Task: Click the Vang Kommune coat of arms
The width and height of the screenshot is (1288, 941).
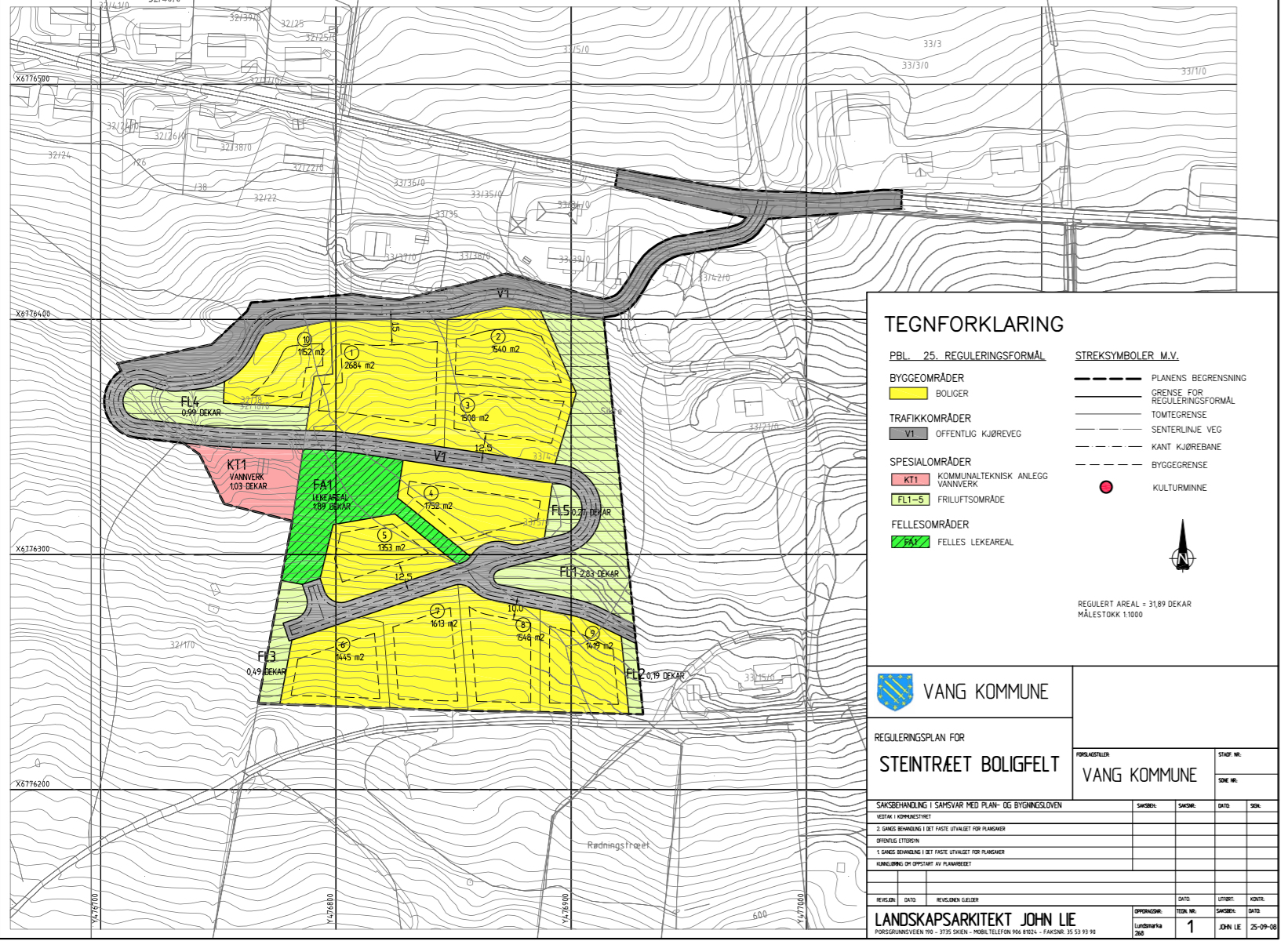Action: pos(896,692)
